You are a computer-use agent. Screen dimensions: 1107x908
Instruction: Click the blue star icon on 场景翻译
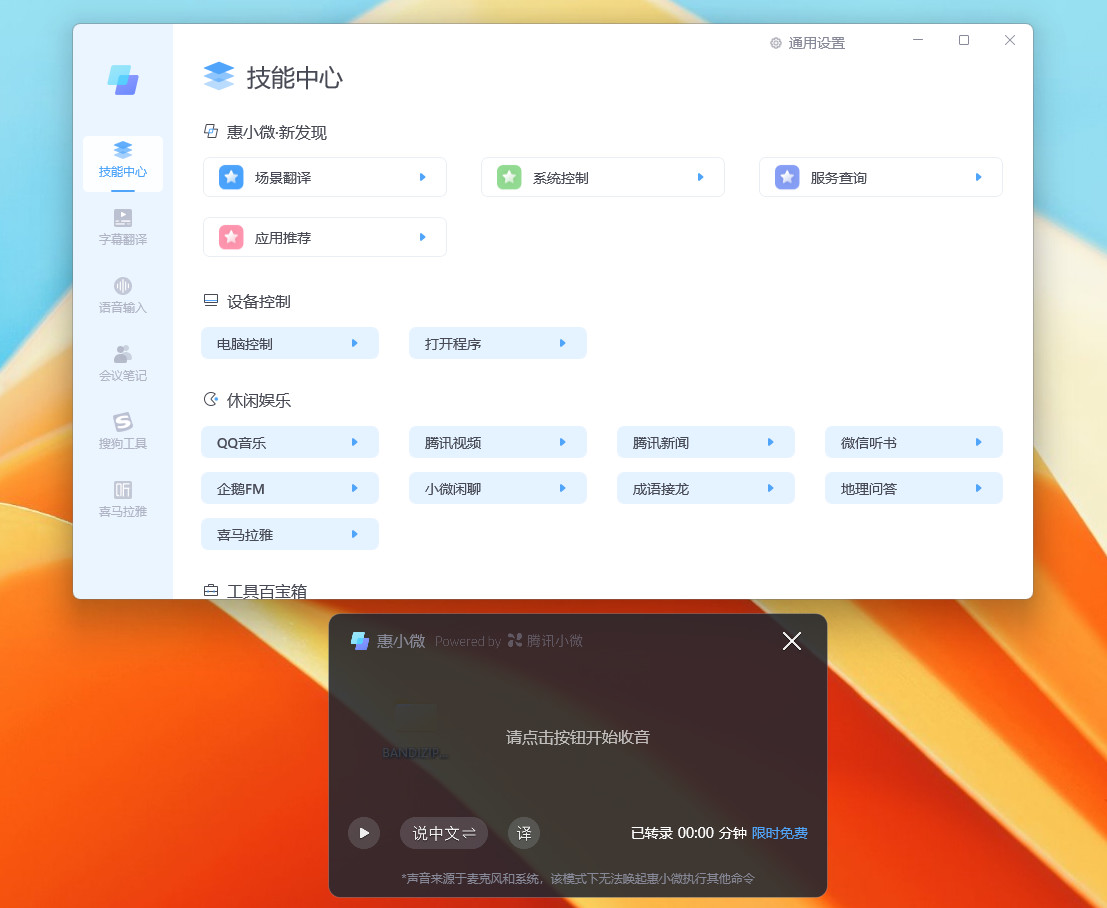pos(231,177)
